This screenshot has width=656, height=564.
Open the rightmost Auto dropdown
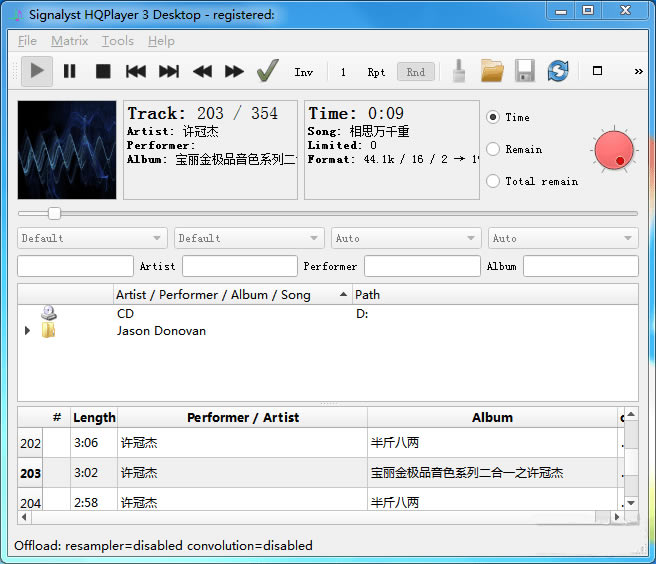pos(563,238)
